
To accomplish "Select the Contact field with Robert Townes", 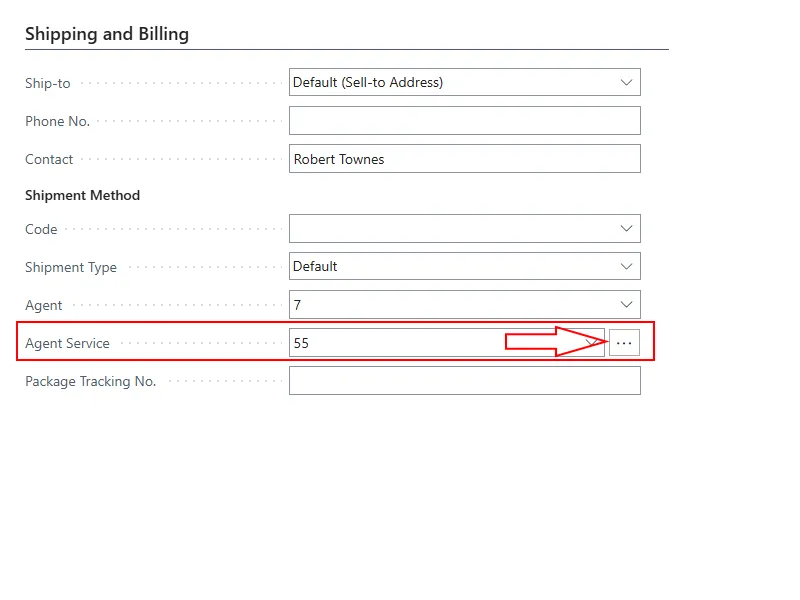I will point(464,159).
